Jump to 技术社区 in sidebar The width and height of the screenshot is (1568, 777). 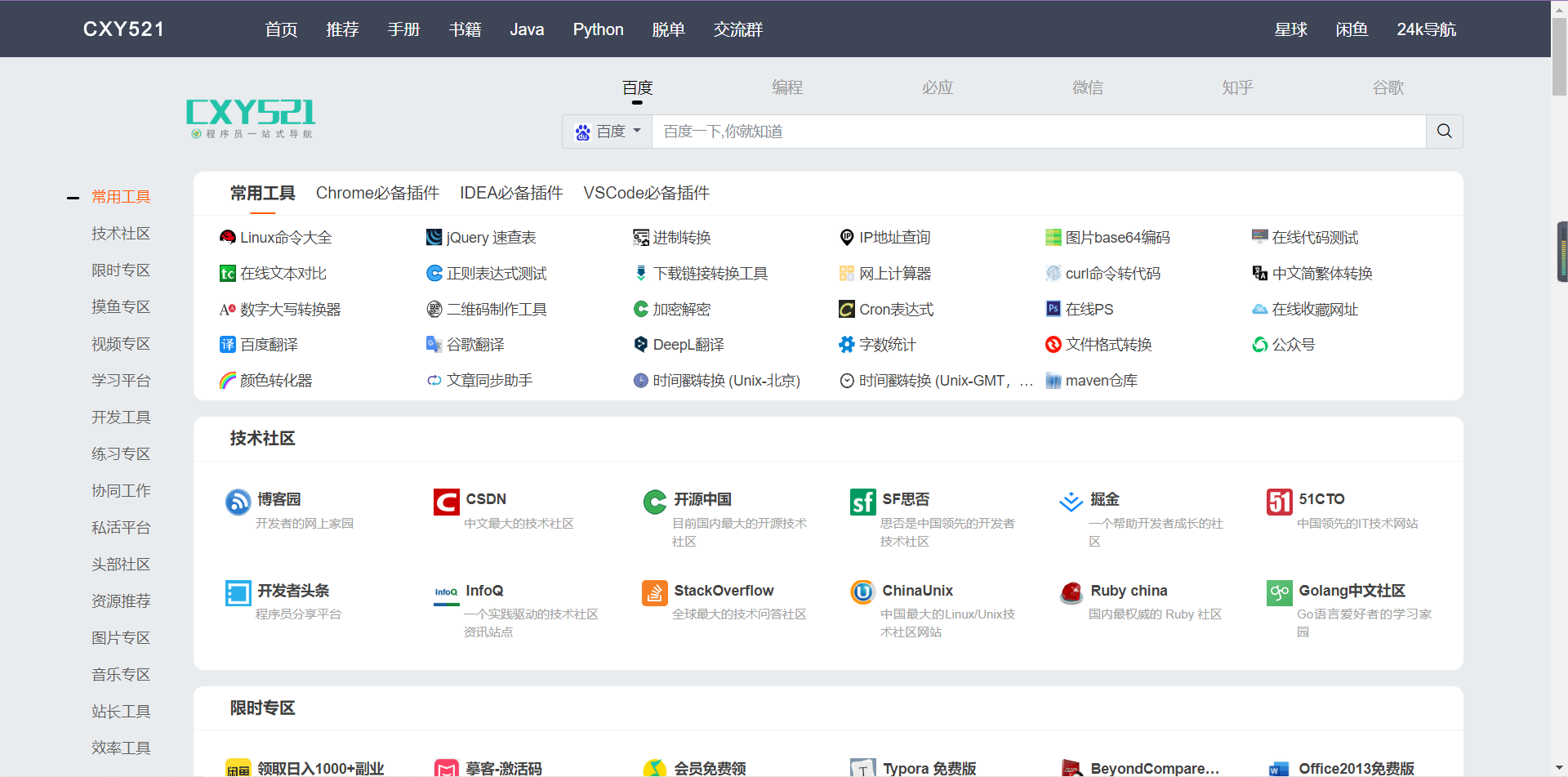coord(121,234)
